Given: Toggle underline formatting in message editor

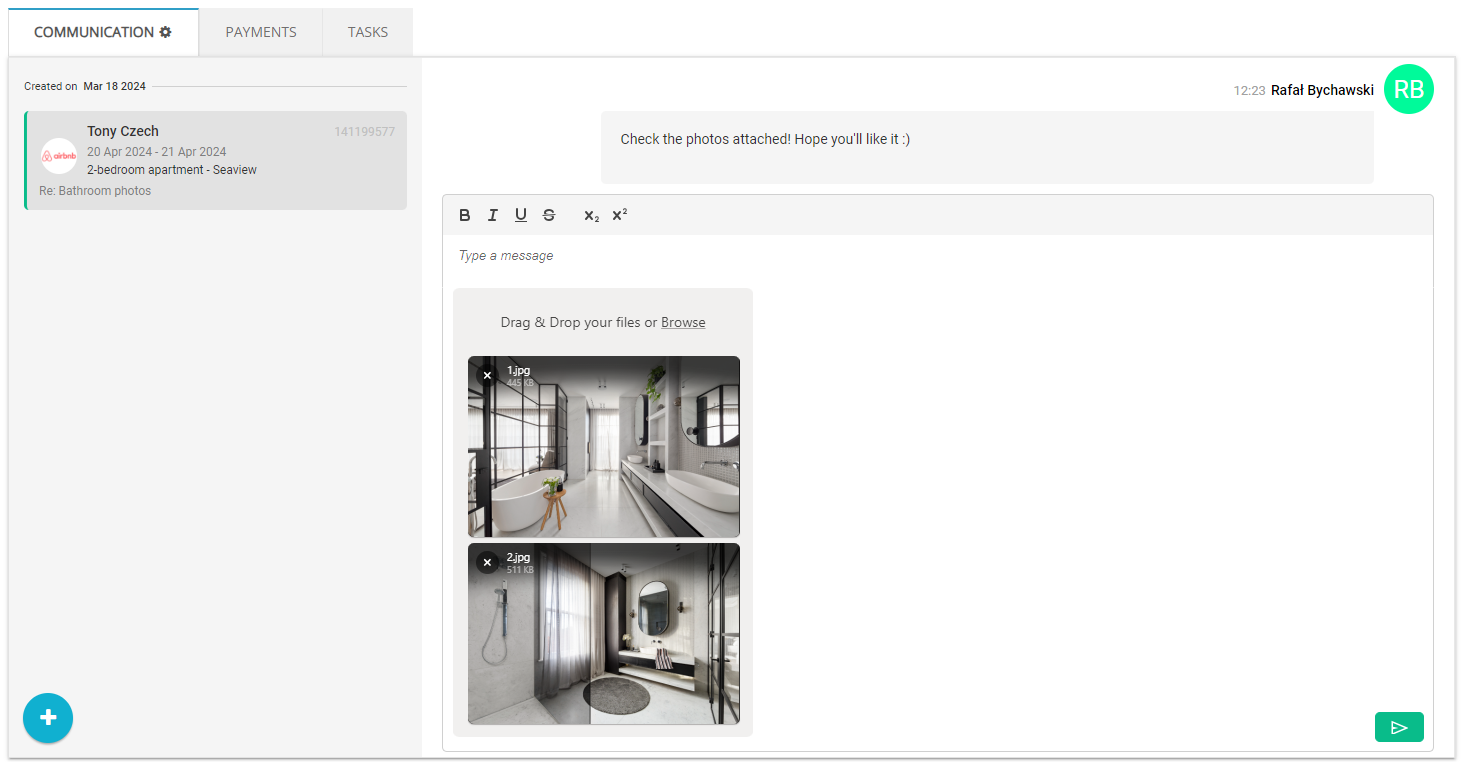Looking at the screenshot, I should (521, 215).
